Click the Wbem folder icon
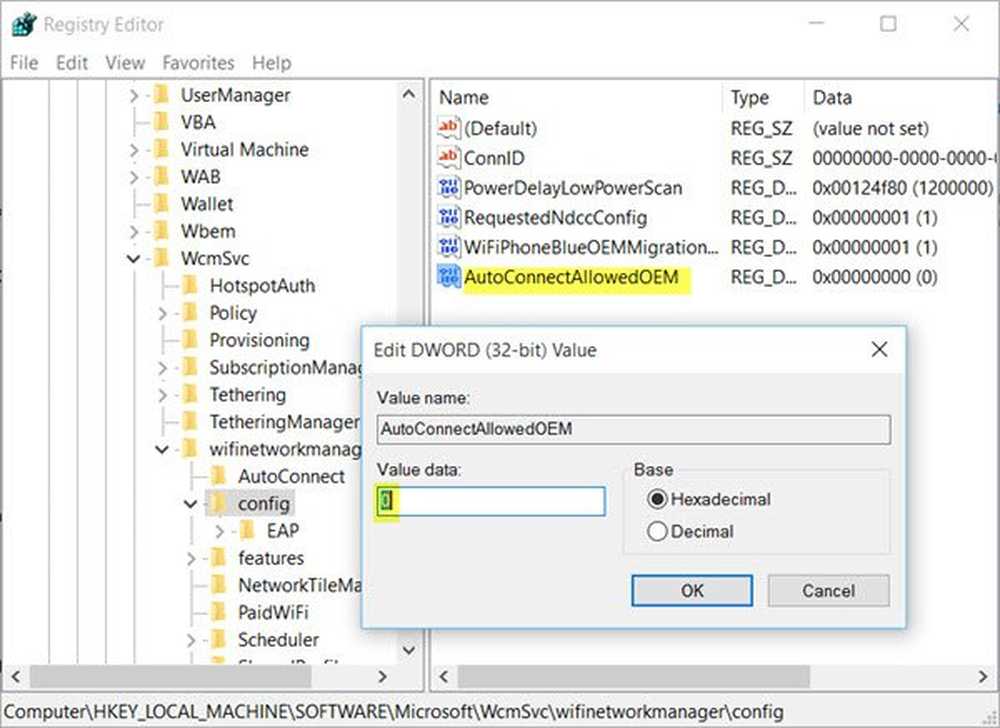The image size is (1000, 728). (162, 231)
